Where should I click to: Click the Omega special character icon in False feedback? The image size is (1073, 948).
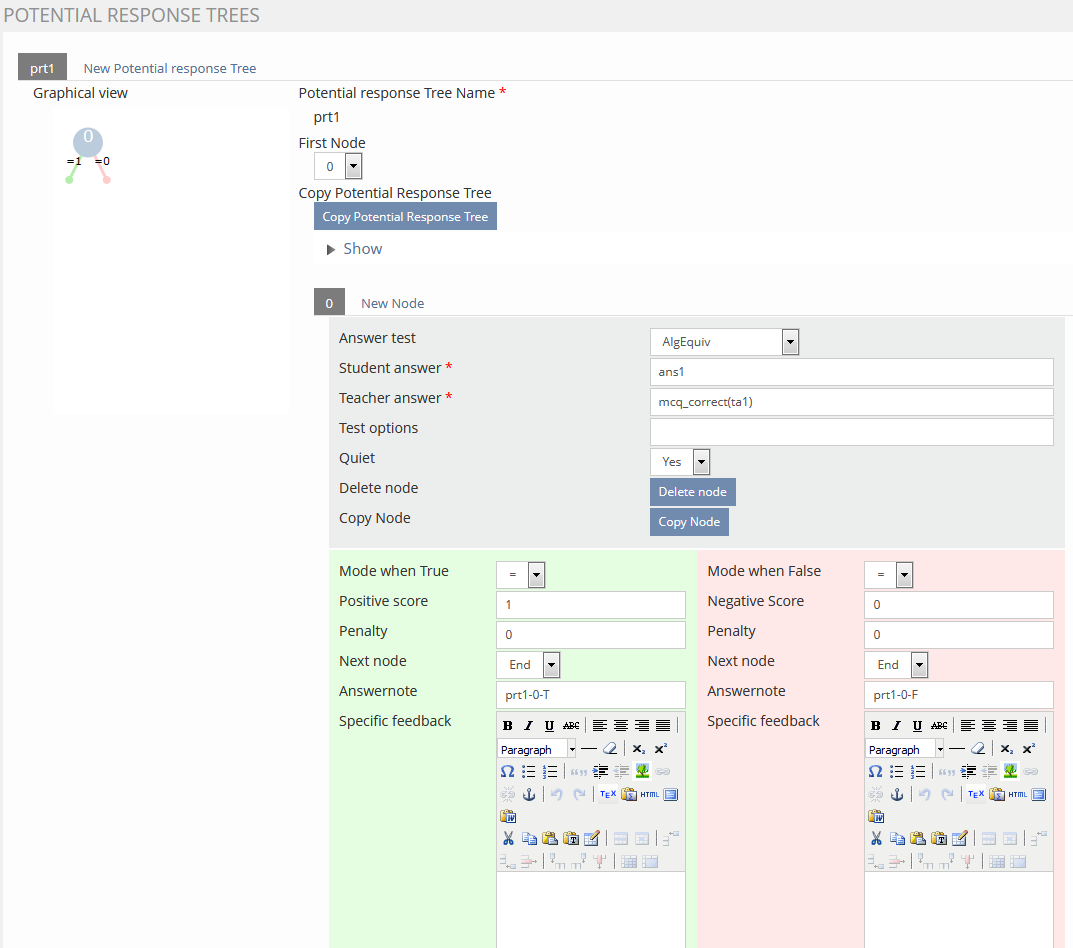[x=876, y=772]
